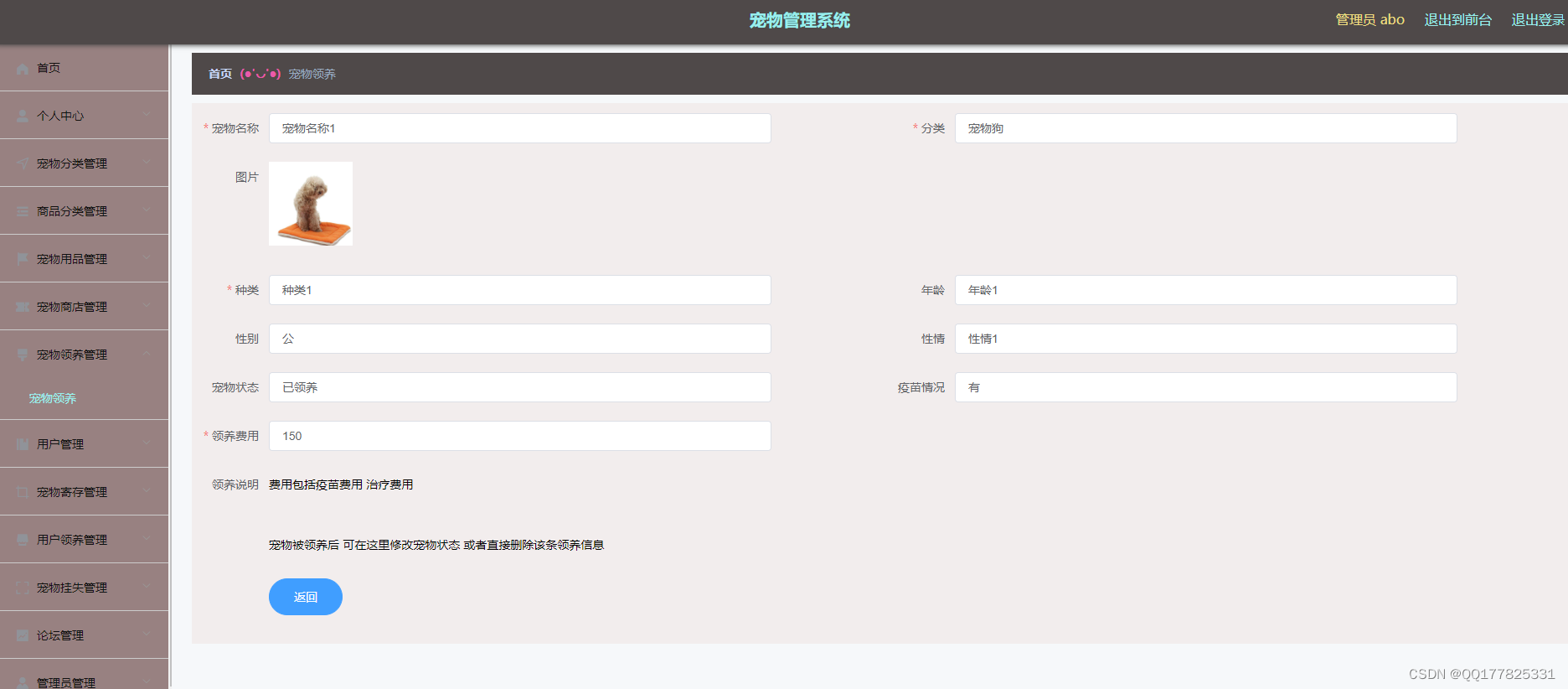This screenshot has width=1568, height=689.
Task: Open the 宠物寄存管理 menu label
Action: pos(72,492)
